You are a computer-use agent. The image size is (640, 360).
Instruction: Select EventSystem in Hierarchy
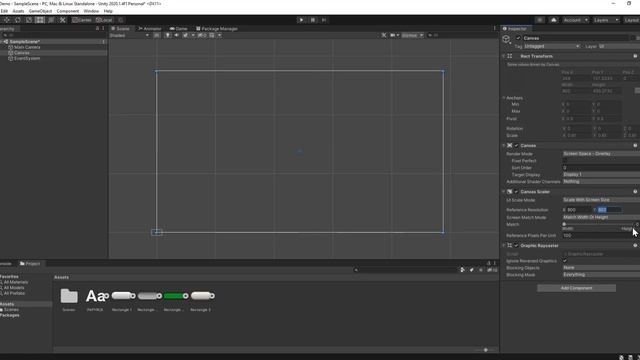(27, 58)
